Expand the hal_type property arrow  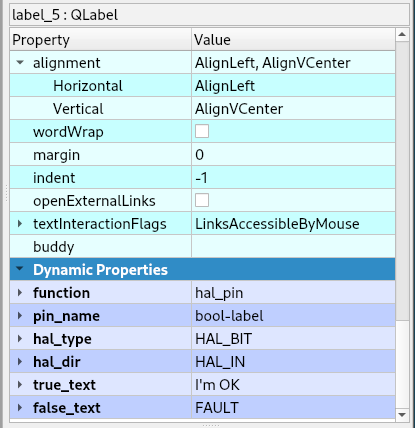20,339
